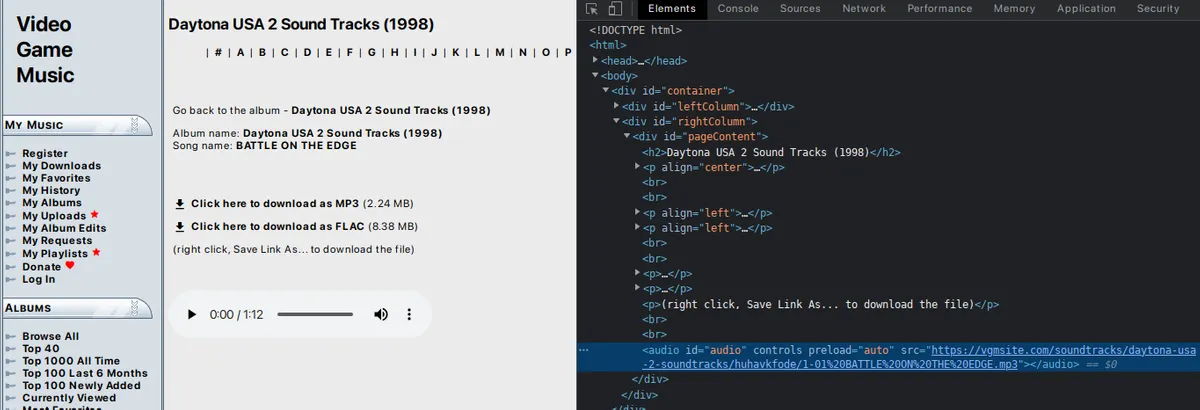Select the DOCTYPE html line
Image resolution: width=1200 pixels, height=410 pixels.
[636, 30]
